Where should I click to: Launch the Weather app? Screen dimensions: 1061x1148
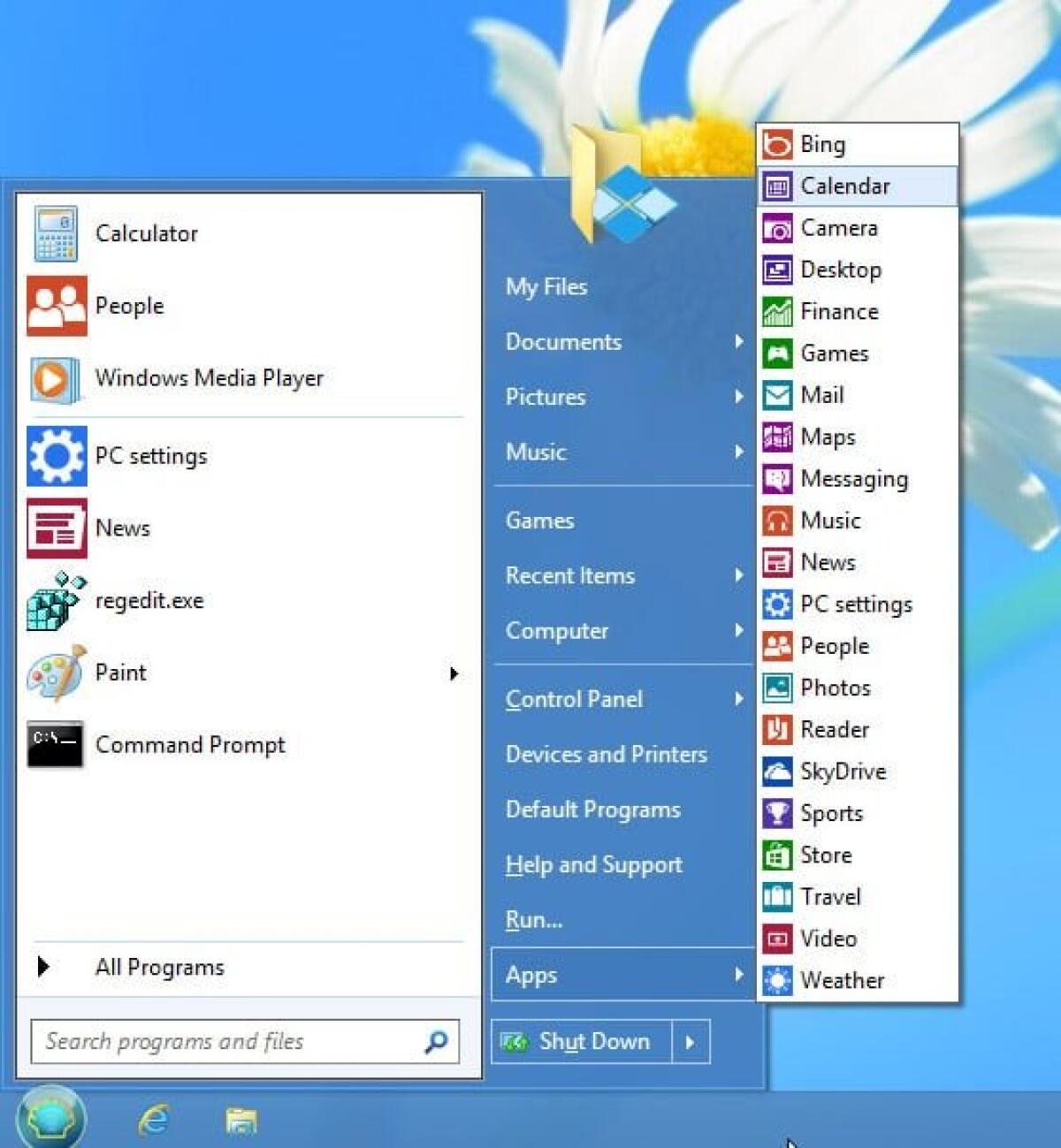pyautogui.click(x=841, y=980)
